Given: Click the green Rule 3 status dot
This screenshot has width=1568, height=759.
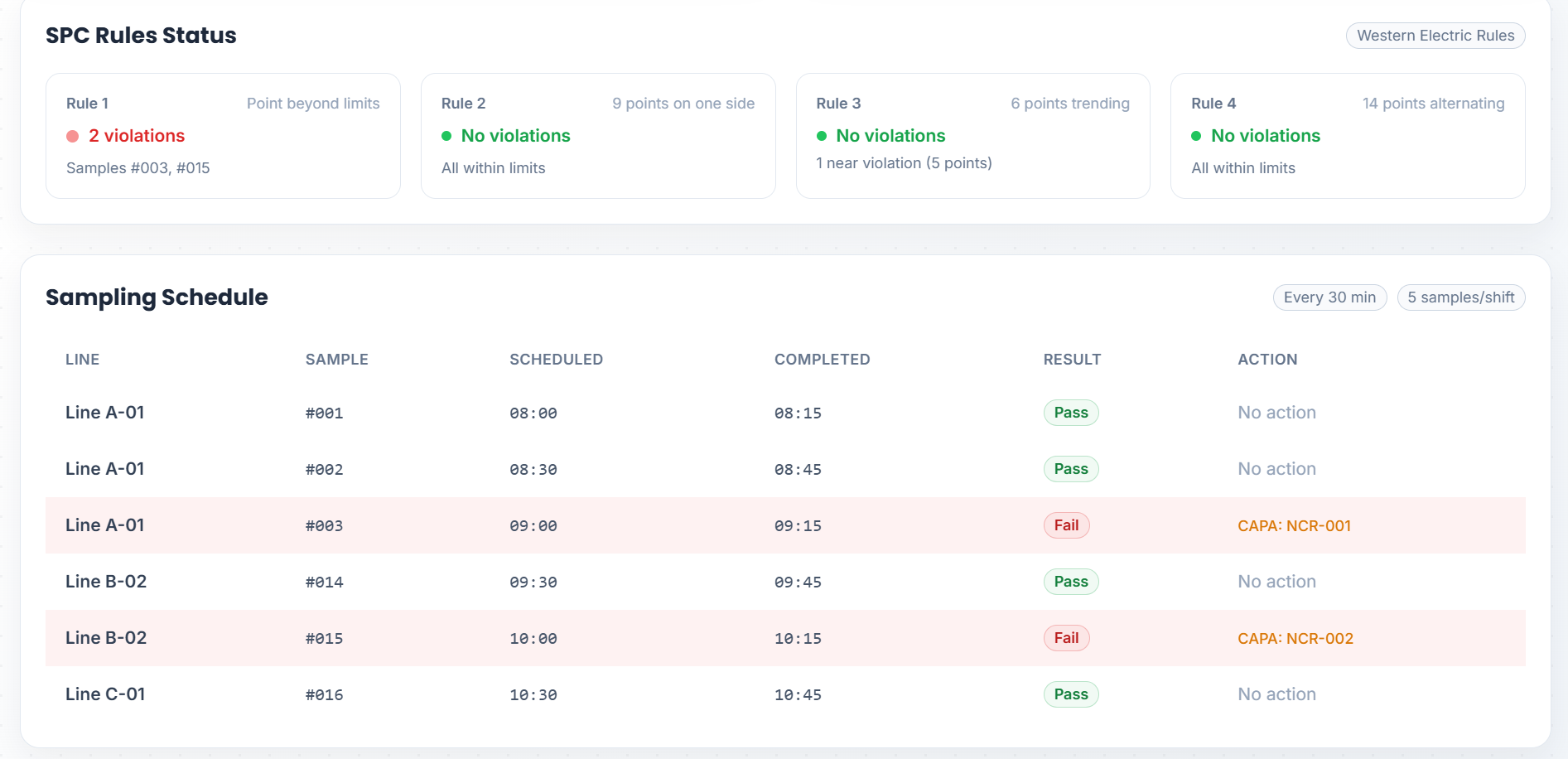Looking at the screenshot, I should pyautogui.click(x=822, y=136).
